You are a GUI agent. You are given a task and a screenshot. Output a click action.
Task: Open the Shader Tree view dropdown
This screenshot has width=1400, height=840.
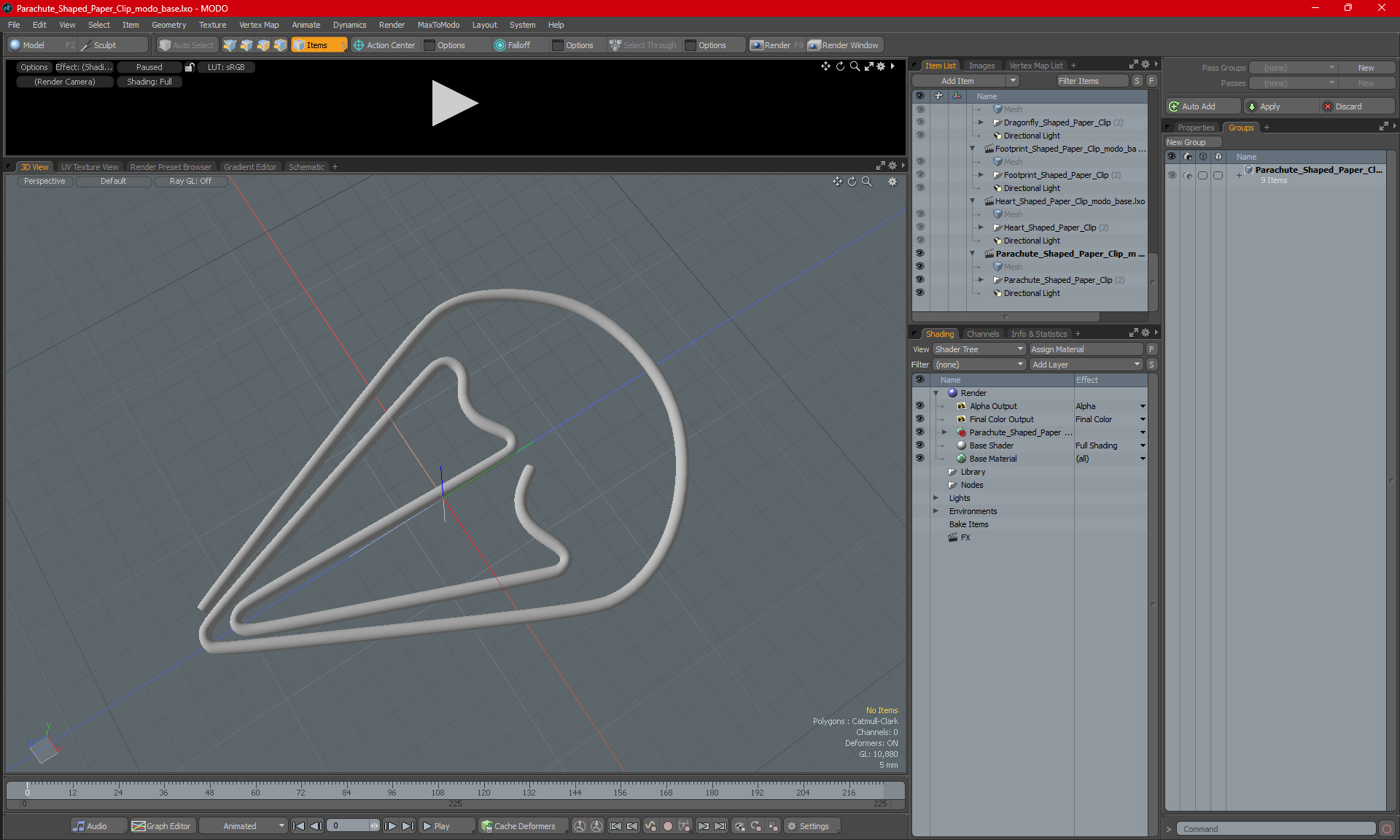979,349
